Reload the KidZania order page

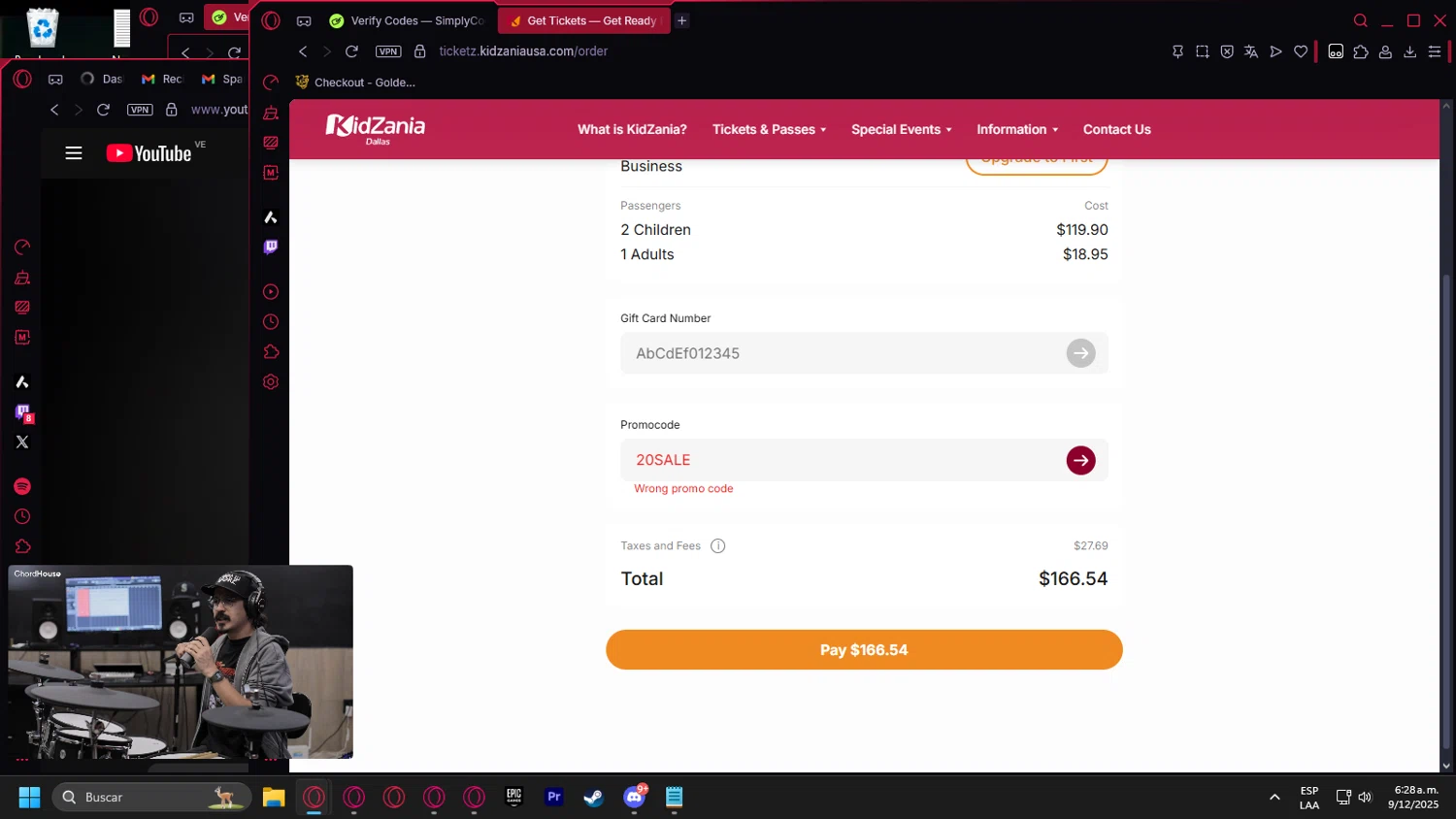tap(351, 51)
